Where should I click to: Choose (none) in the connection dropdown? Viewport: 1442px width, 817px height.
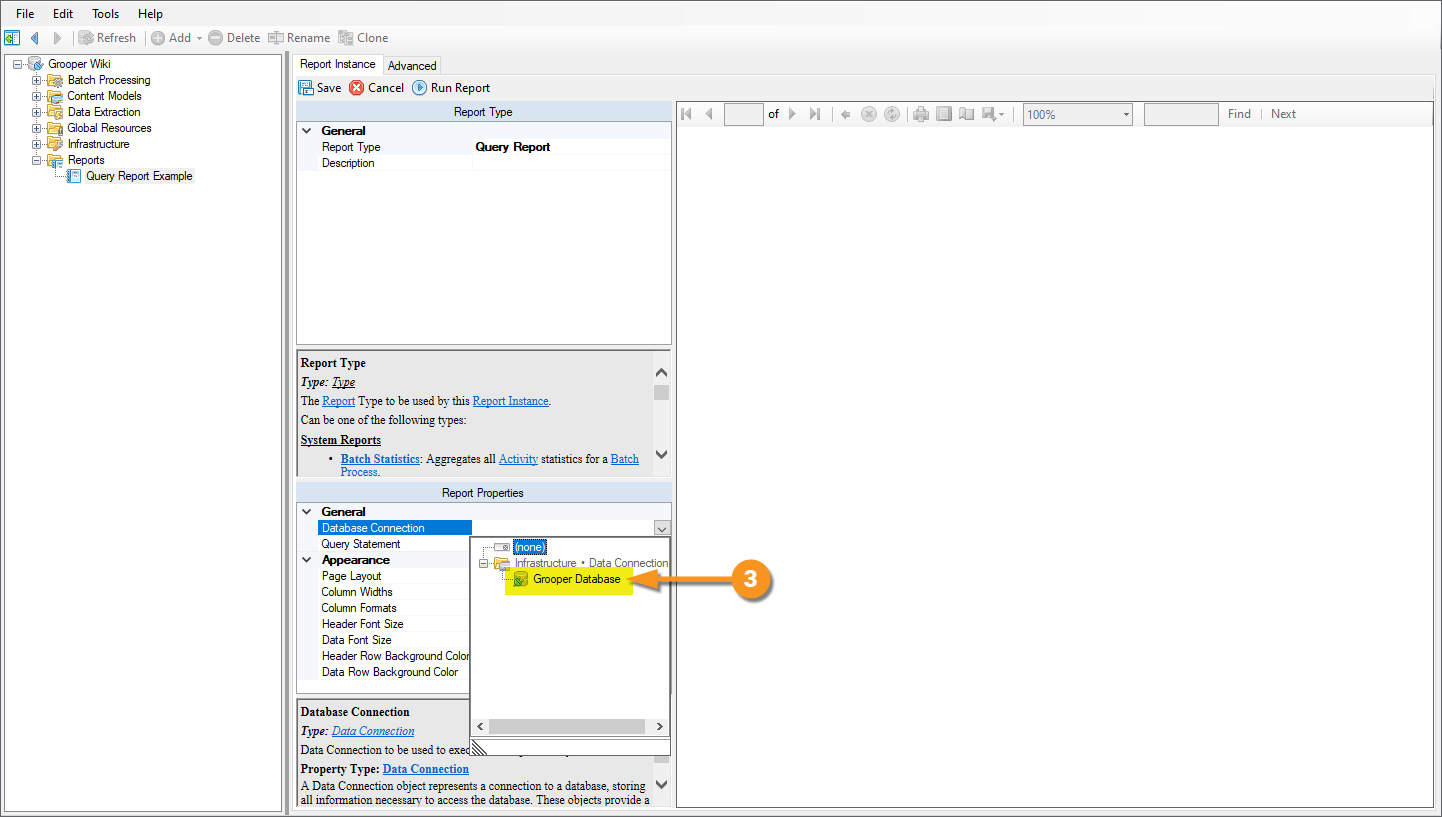[x=529, y=547]
